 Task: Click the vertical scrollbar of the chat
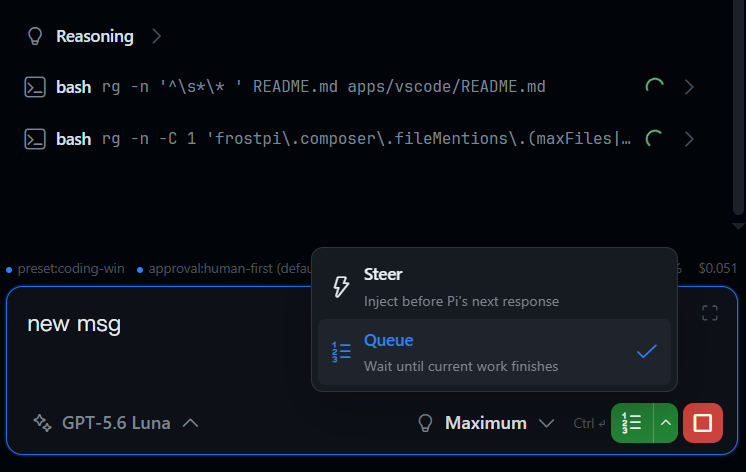click(x=738, y=107)
